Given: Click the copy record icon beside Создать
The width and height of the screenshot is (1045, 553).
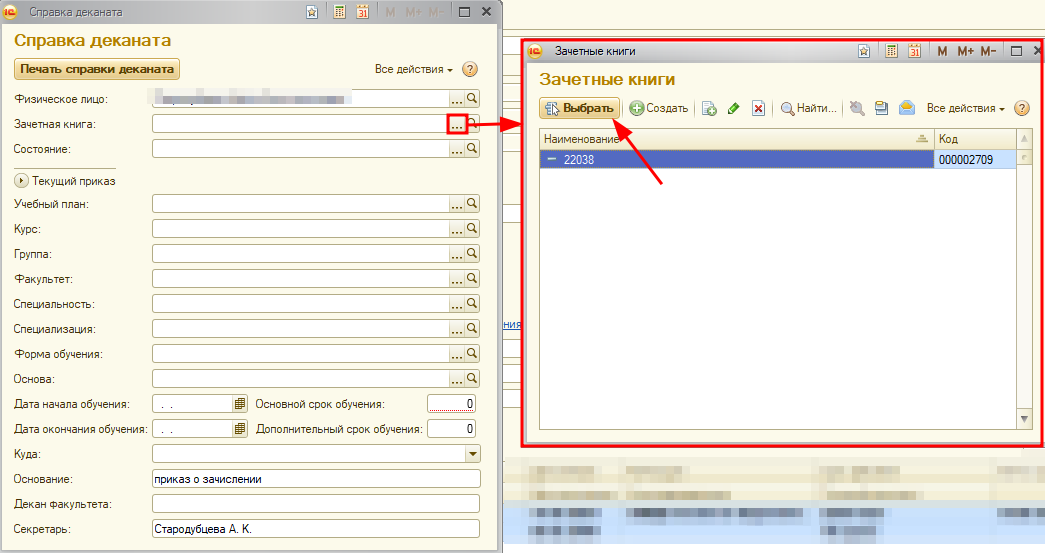Looking at the screenshot, I should pyautogui.click(x=709, y=108).
